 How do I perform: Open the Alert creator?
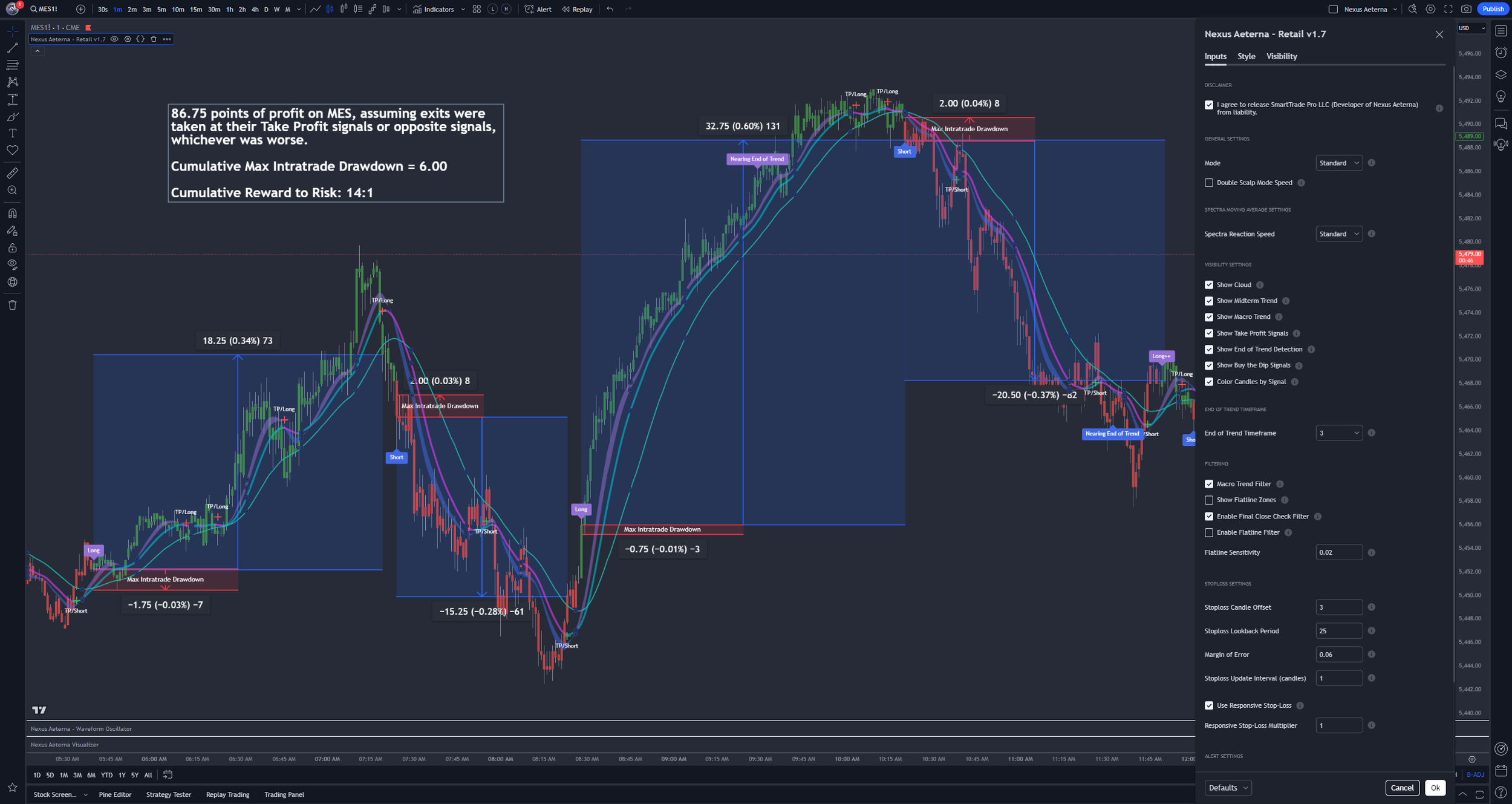[x=538, y=9]
